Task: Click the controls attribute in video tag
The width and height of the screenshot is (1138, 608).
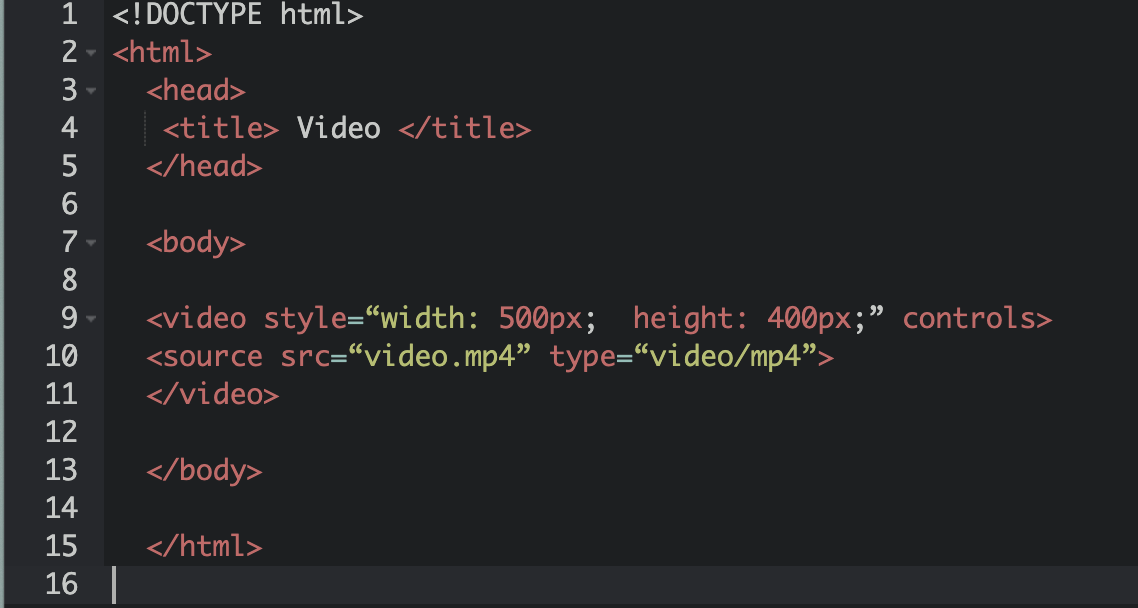Action: coord(969,319)
